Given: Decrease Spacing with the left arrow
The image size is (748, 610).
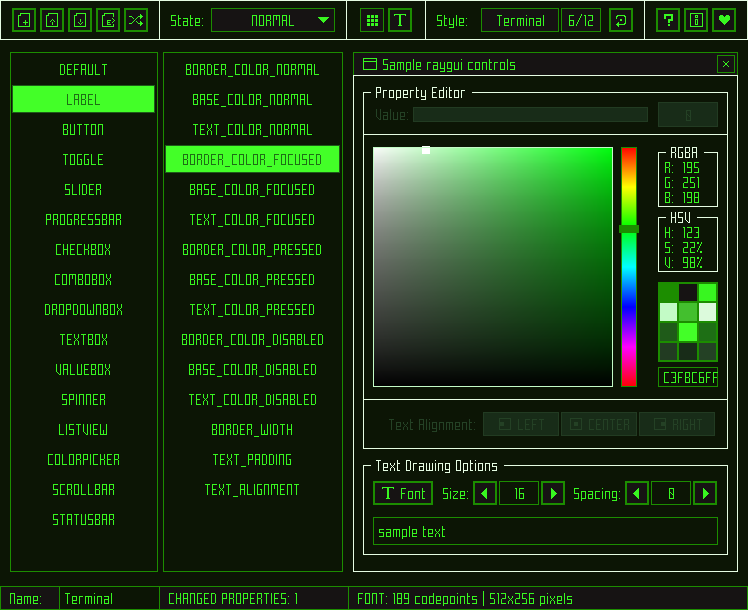Looking at the screenshot, I should click(636, 493).
